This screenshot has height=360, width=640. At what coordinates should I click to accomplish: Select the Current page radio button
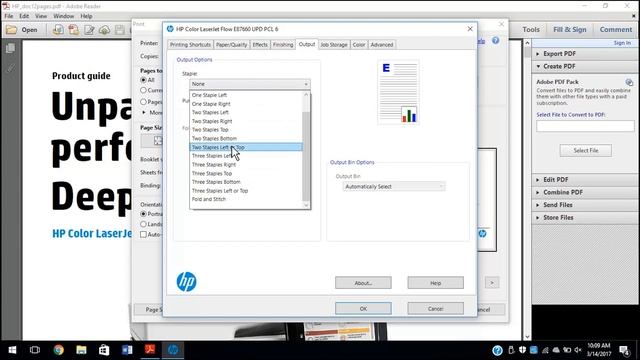tap(143, 90)
